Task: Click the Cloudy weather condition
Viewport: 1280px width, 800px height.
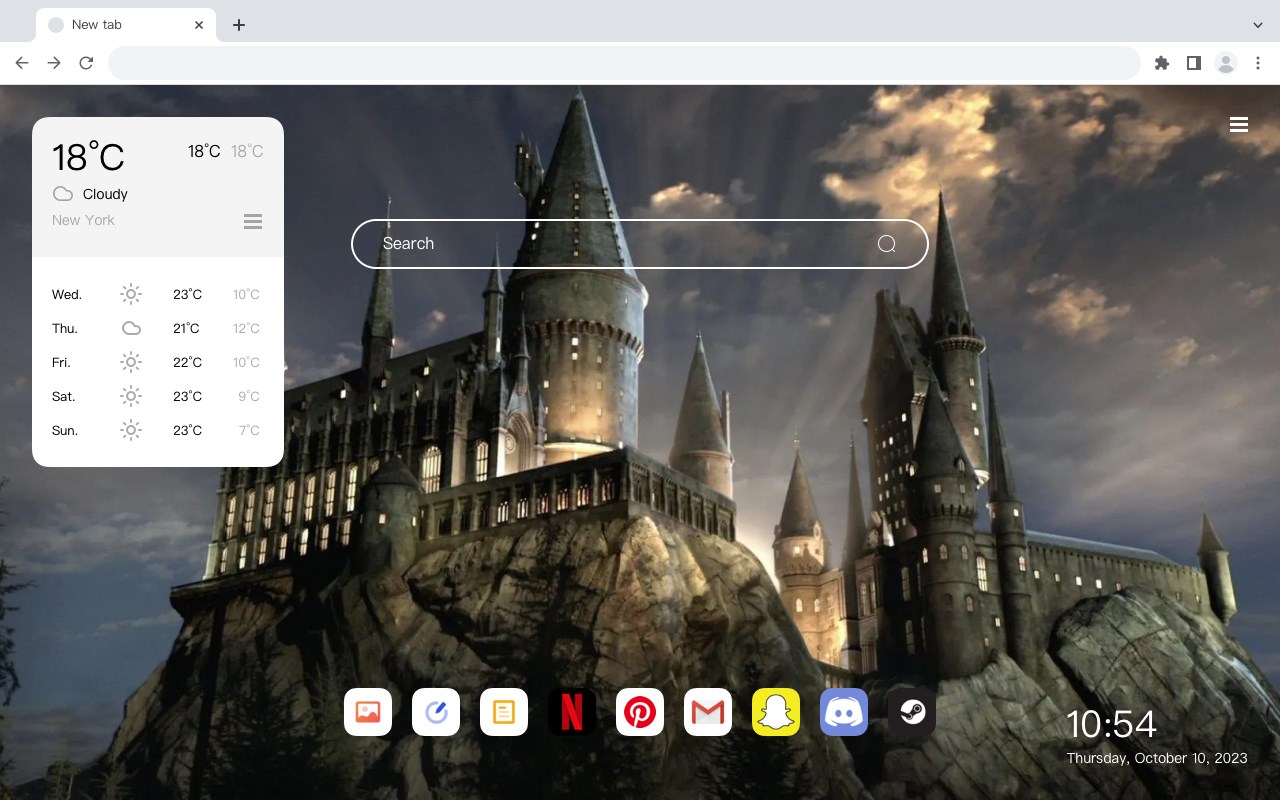Action: [105, 194]
